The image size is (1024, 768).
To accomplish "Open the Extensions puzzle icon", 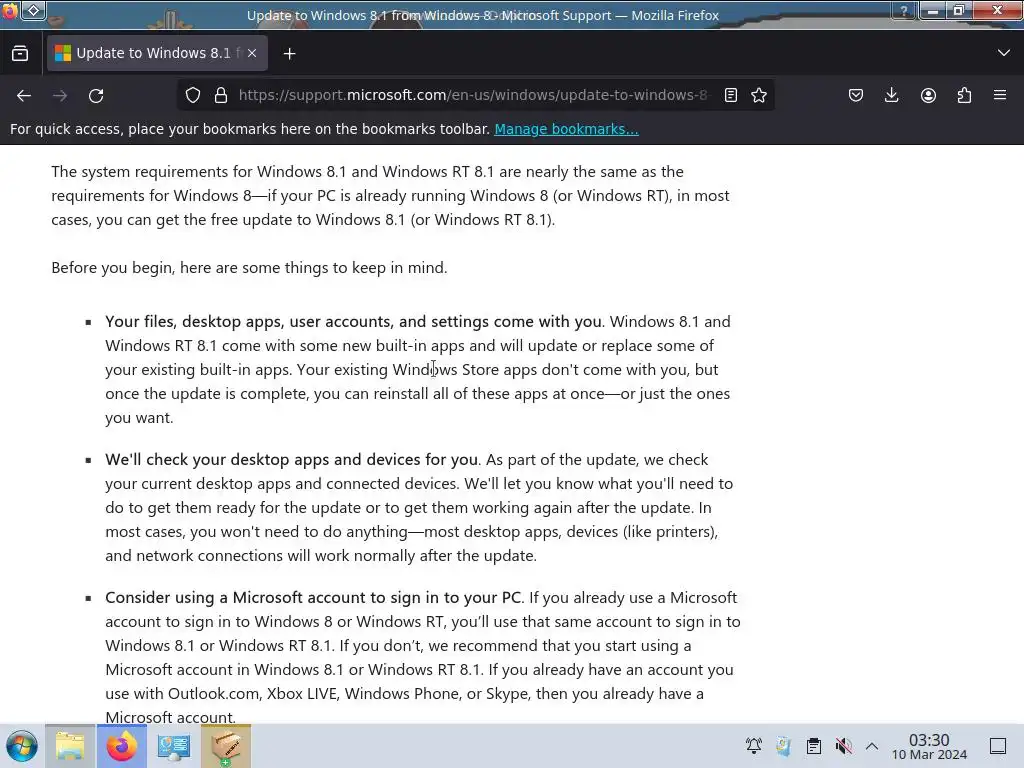I will pyautogui.click(x=964, y=95).
